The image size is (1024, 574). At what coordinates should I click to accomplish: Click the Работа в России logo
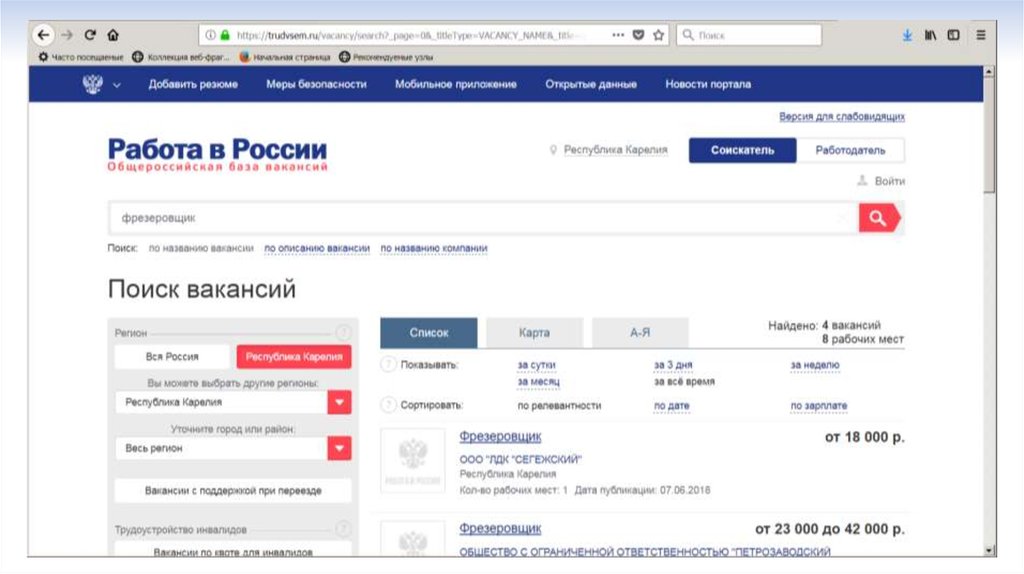click(217, 154)
